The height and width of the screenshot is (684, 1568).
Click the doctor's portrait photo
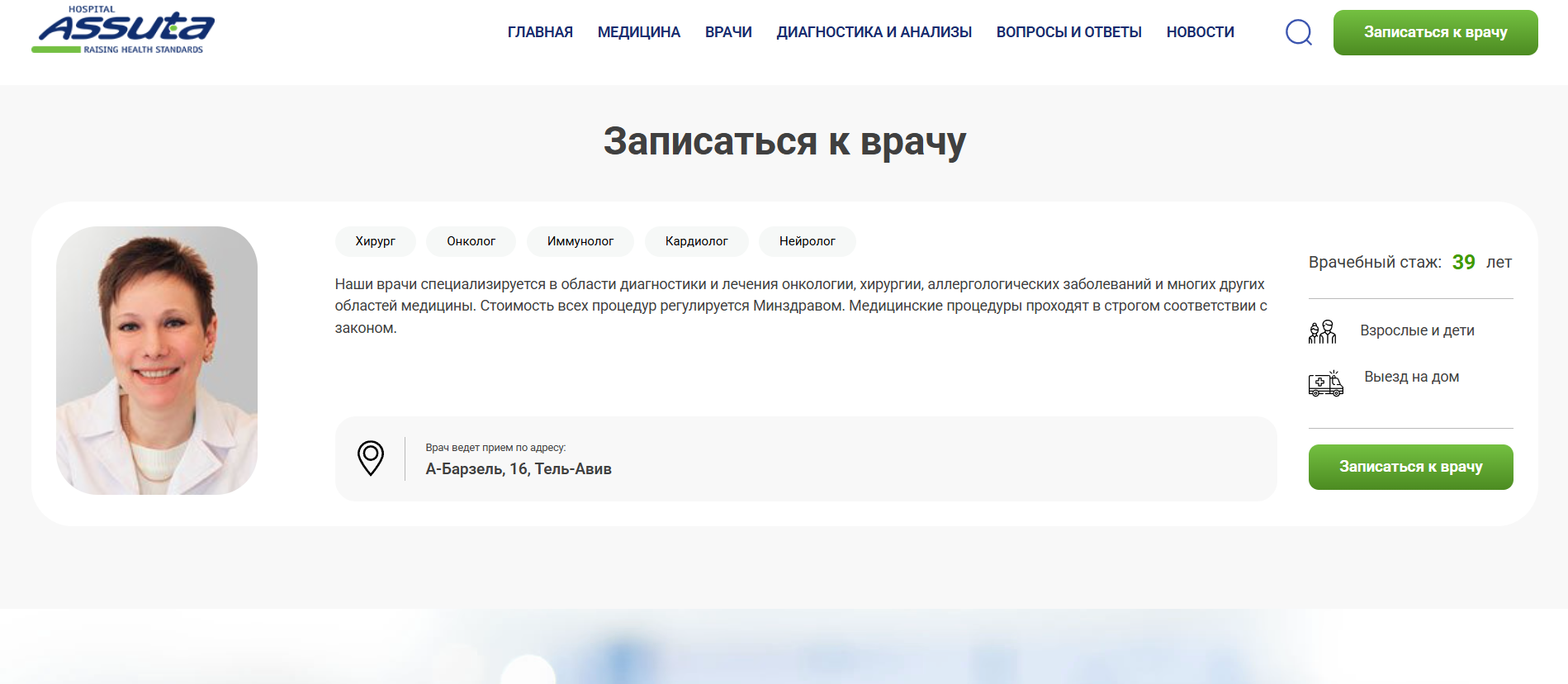click(157, 360)
